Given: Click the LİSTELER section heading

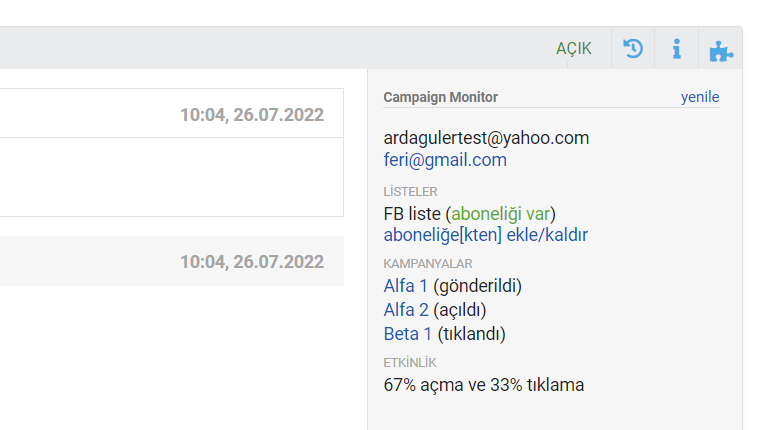Looking at the screenshot, I should (x=410, y=192).
